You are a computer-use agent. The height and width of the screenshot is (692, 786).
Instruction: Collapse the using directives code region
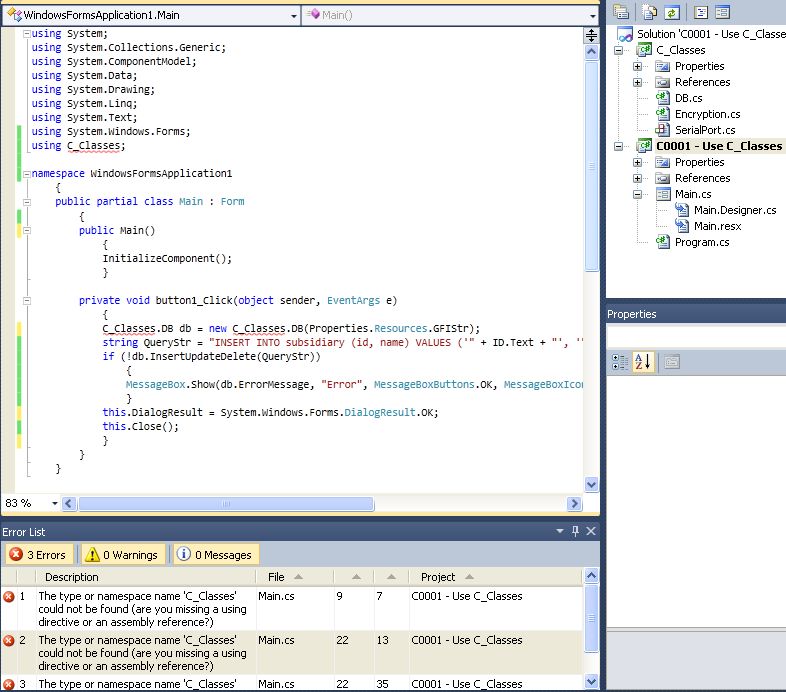point(27,34)
